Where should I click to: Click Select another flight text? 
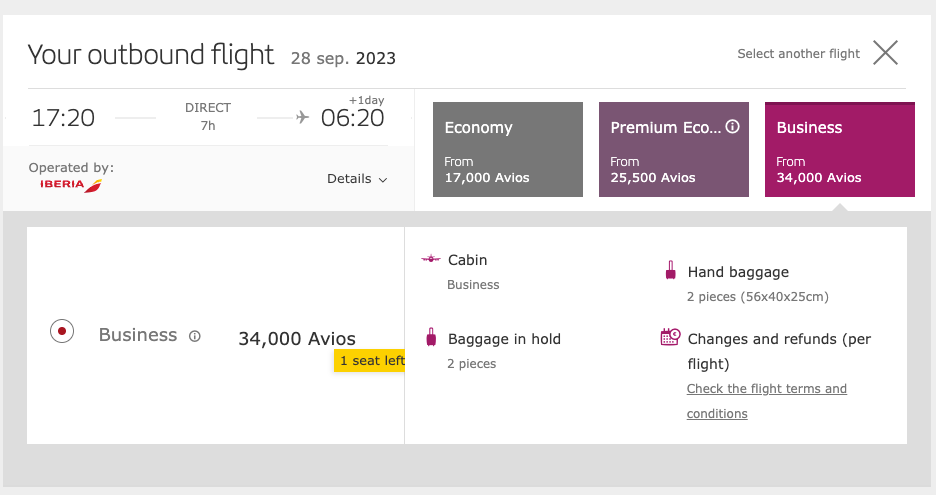(x=799, y=54)
